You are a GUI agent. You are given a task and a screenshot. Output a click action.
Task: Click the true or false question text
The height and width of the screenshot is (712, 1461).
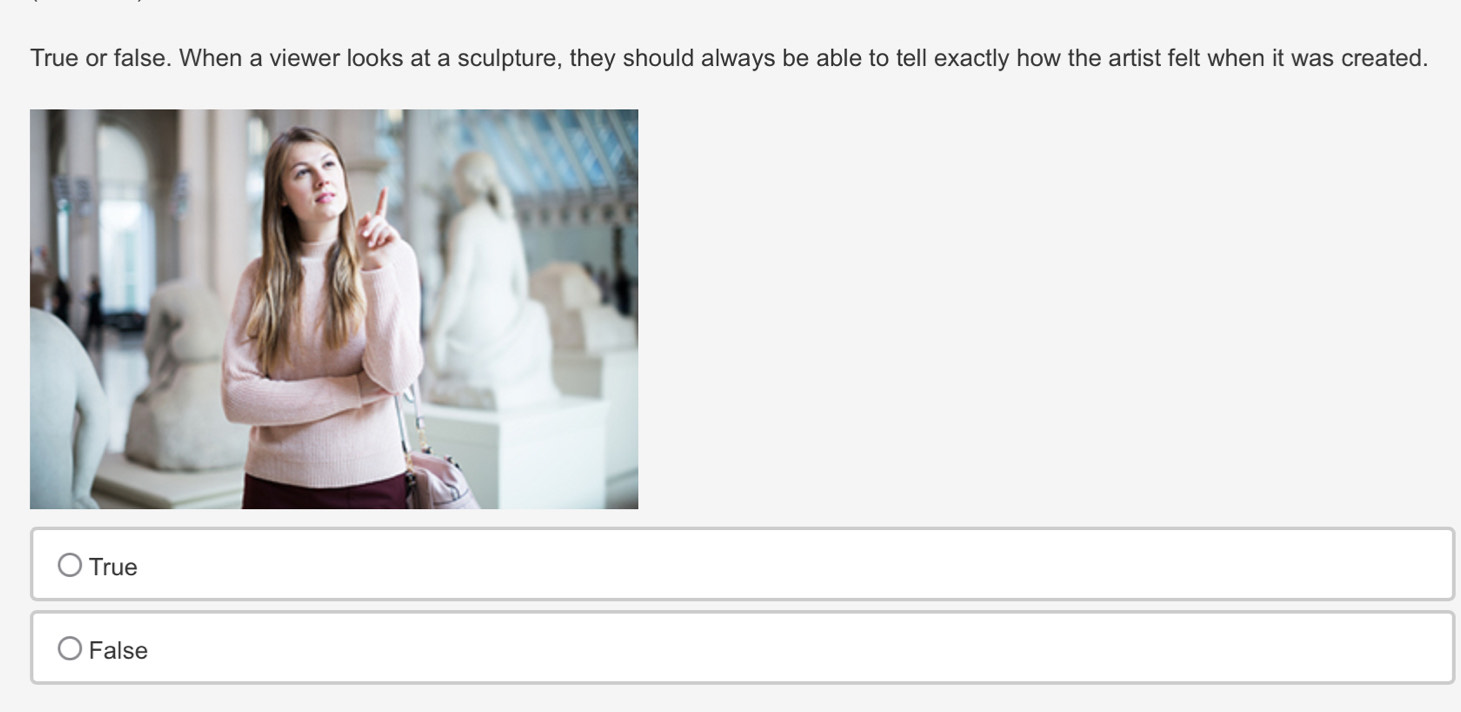coord(729,58)
